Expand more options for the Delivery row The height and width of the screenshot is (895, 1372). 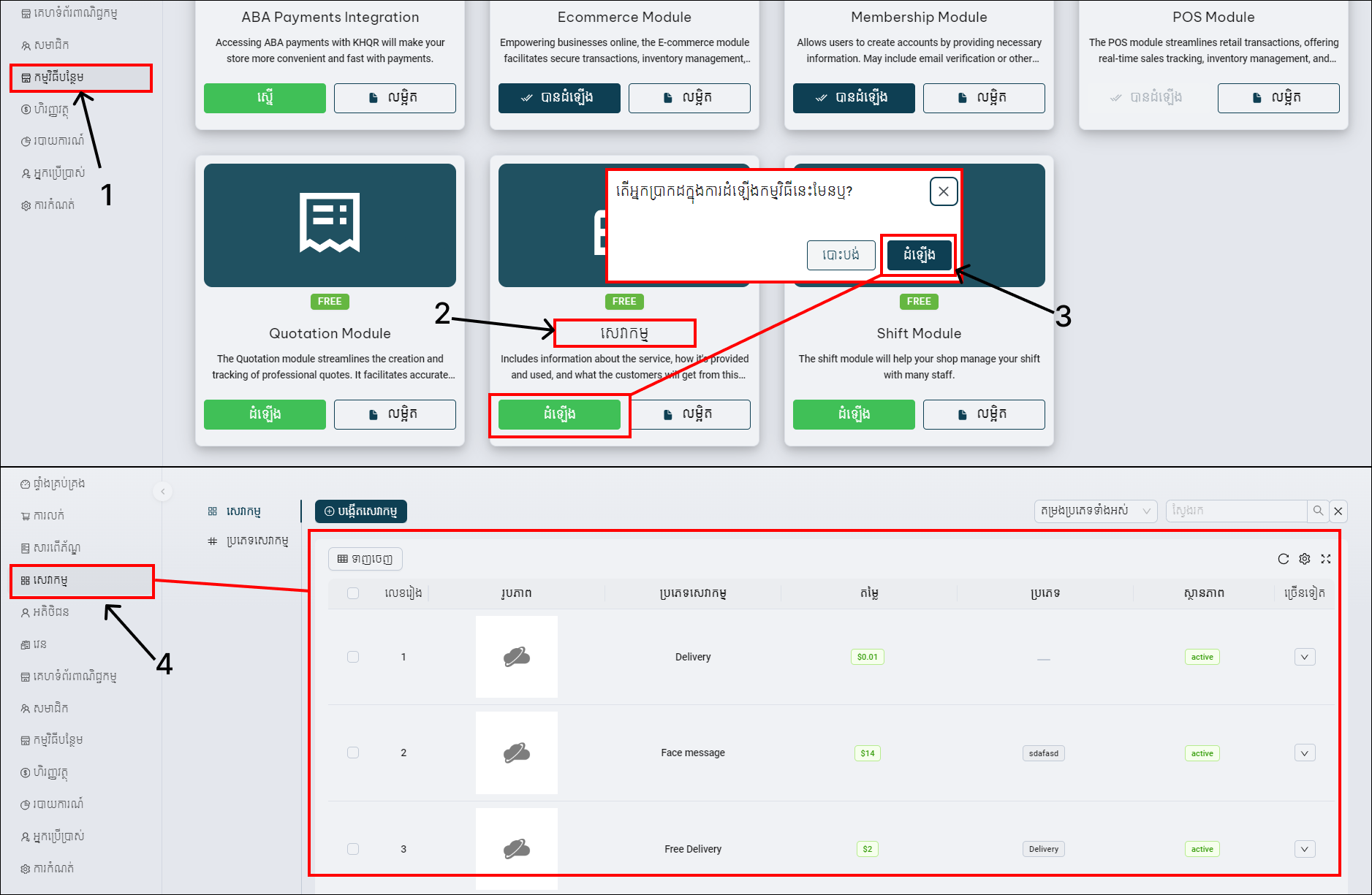pyautogui.click(x=1305, y=657)
